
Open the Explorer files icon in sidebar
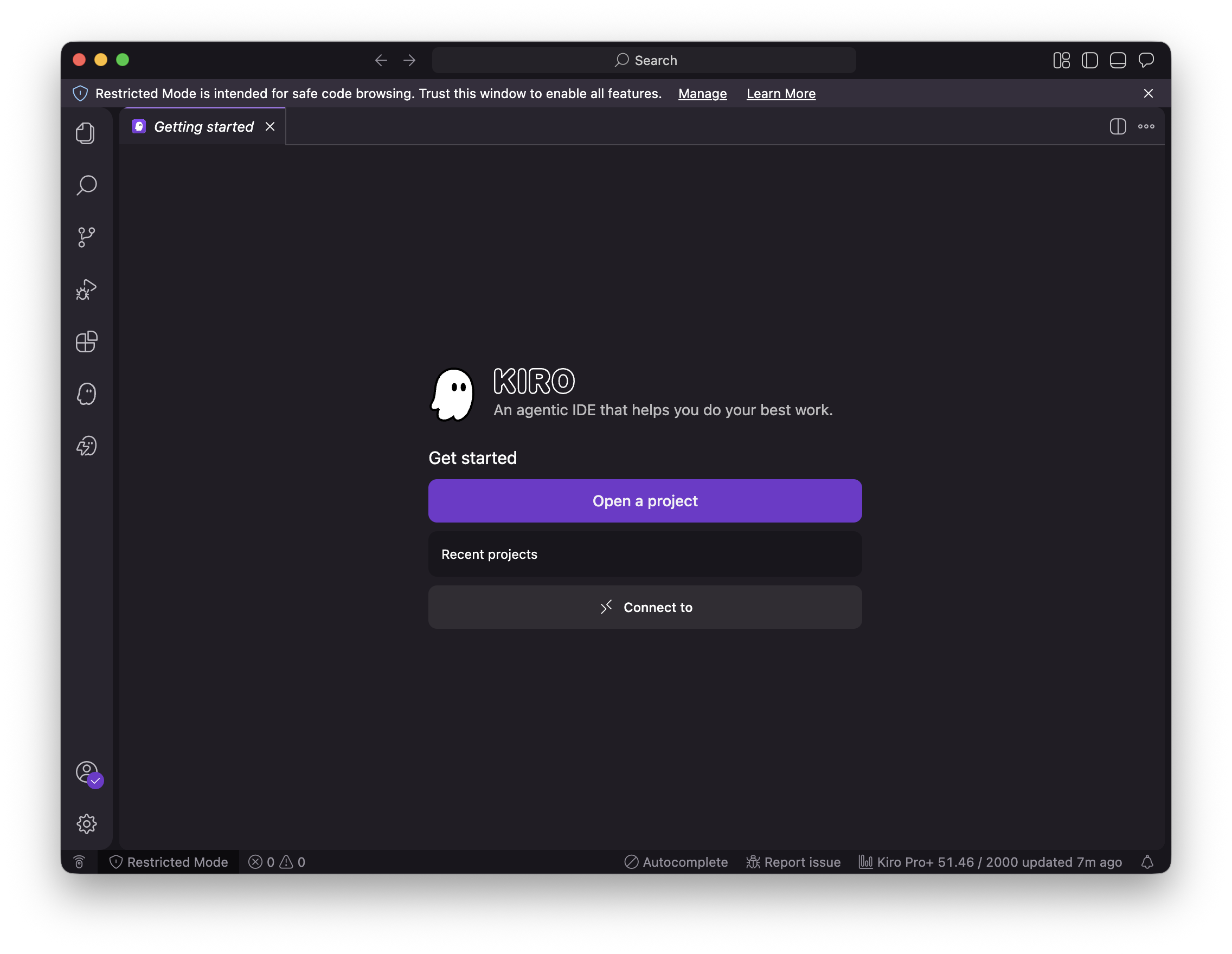(86, 133)
